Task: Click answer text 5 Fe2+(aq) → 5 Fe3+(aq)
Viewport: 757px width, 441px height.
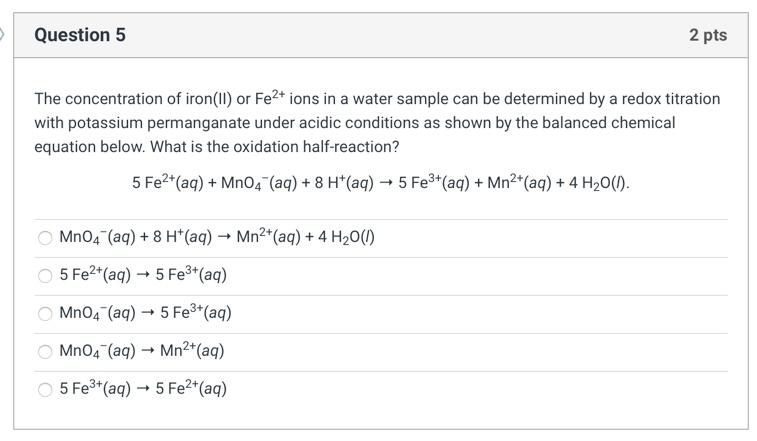Action: point(143,275)
